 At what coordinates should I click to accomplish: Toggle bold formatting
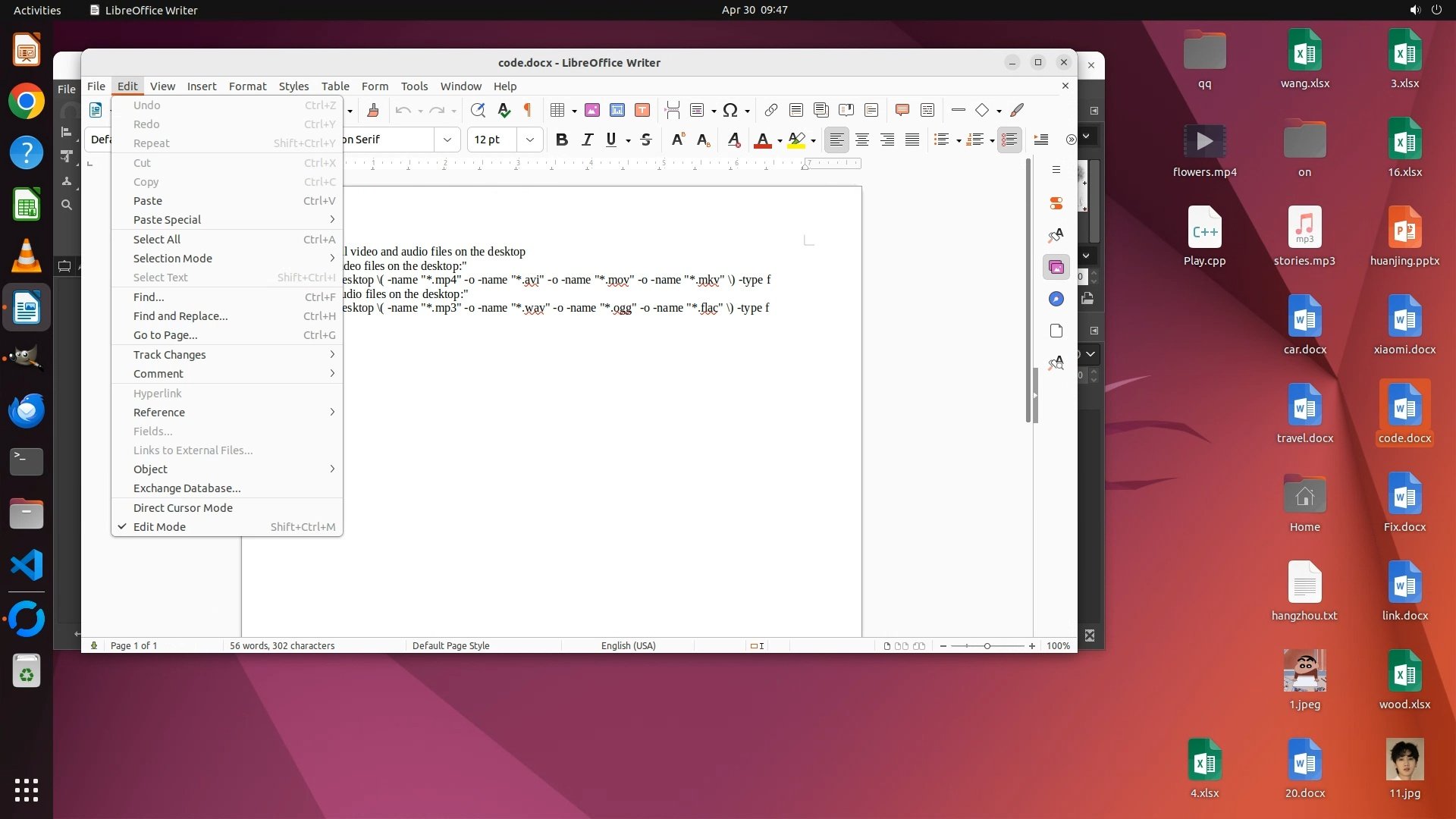tap(561, 140)
